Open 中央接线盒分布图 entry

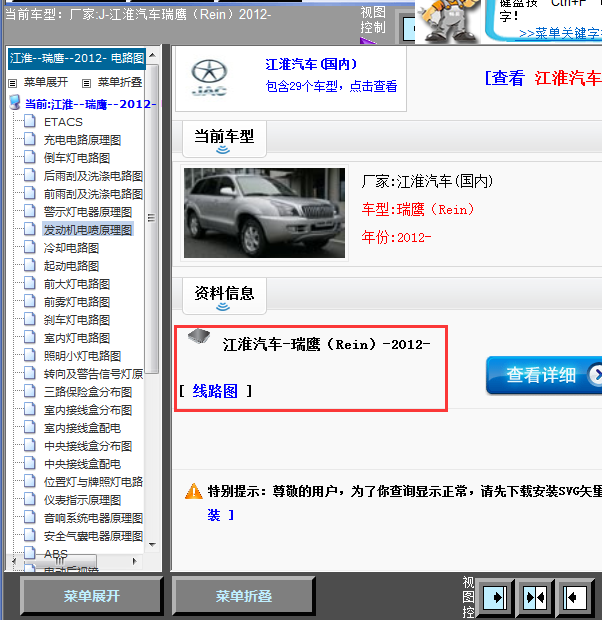[87, 446]
